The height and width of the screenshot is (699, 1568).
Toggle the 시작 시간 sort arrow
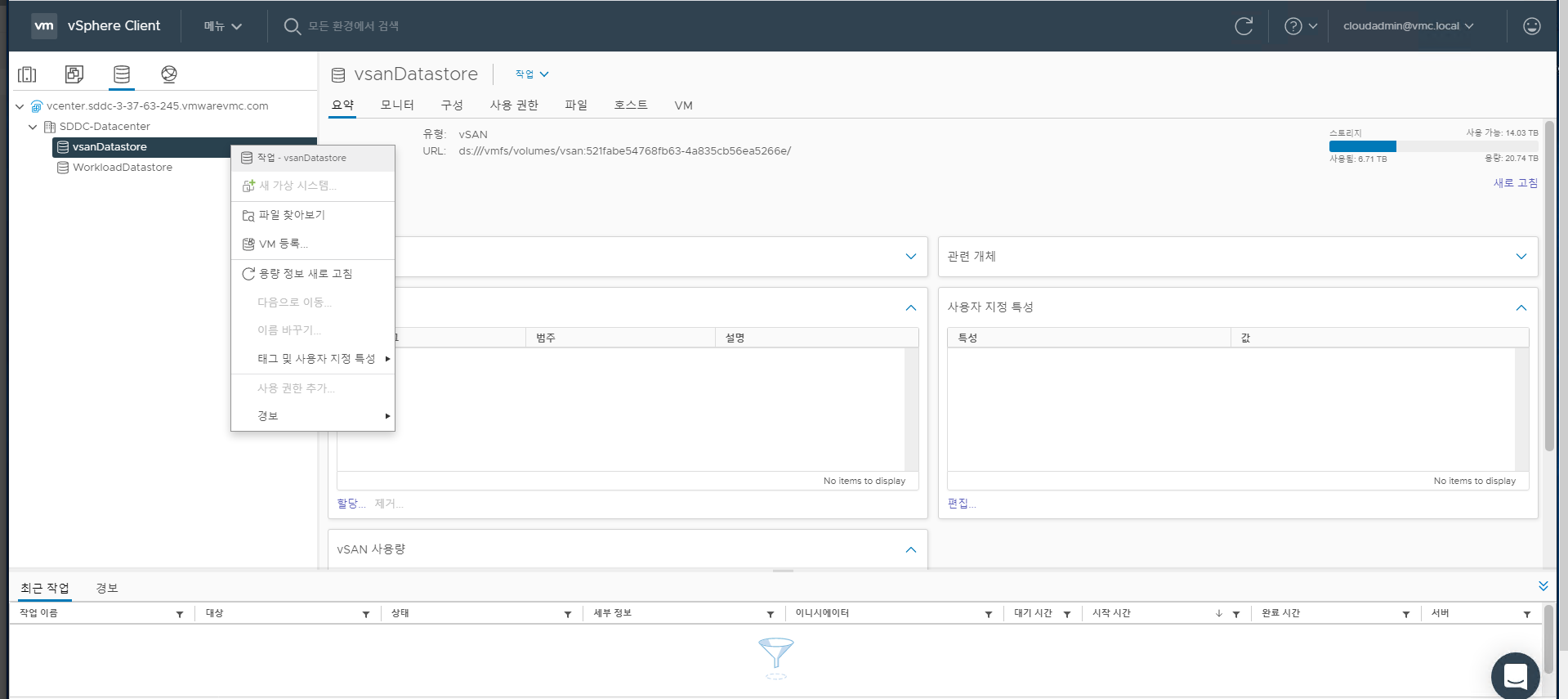[1219, 614]
